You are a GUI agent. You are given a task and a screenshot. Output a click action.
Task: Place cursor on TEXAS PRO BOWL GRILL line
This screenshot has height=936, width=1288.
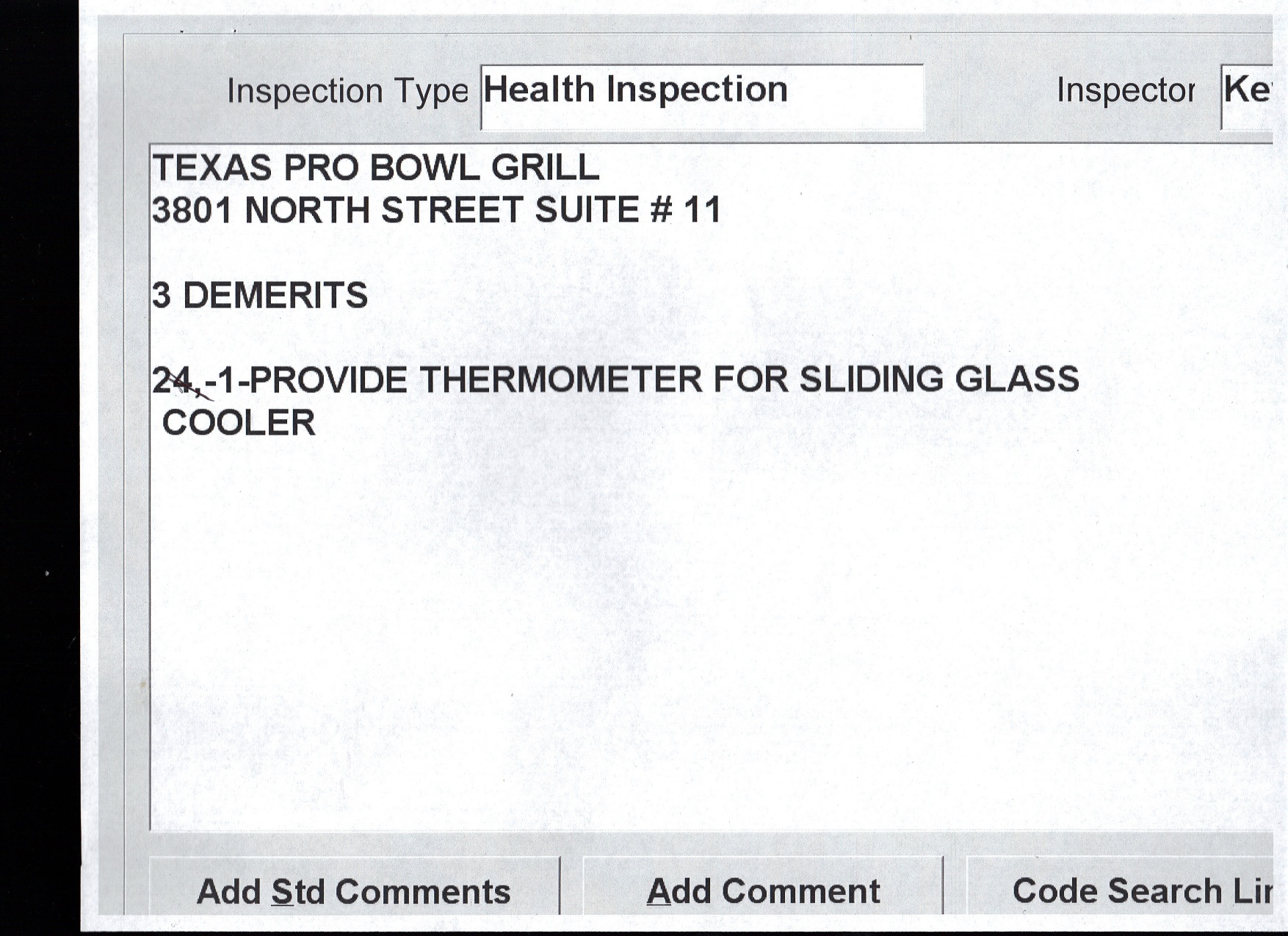(375, 168)
